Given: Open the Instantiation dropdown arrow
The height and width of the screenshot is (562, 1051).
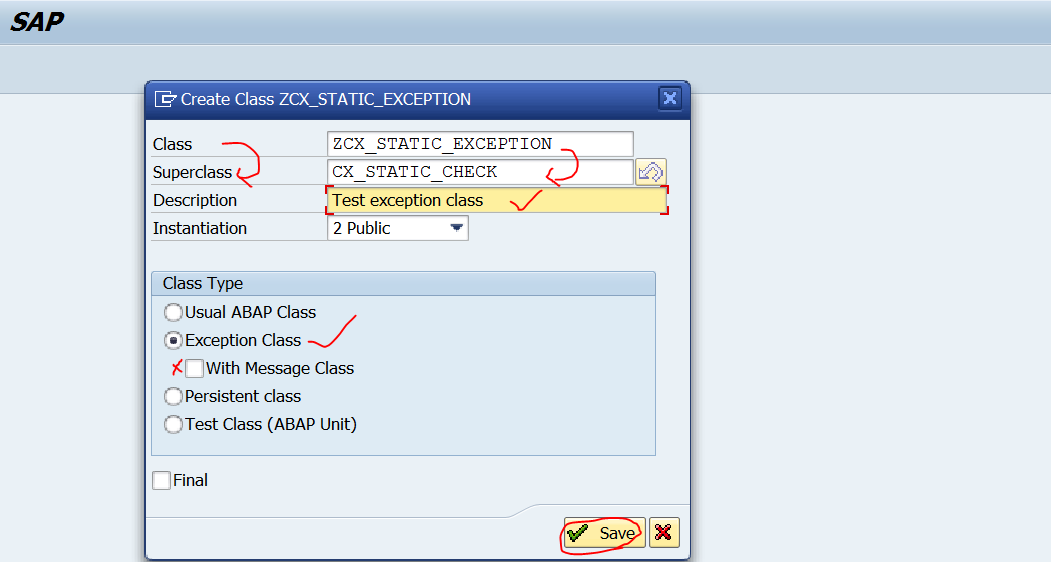Looking at the screenshot, I should click(456, 228).
